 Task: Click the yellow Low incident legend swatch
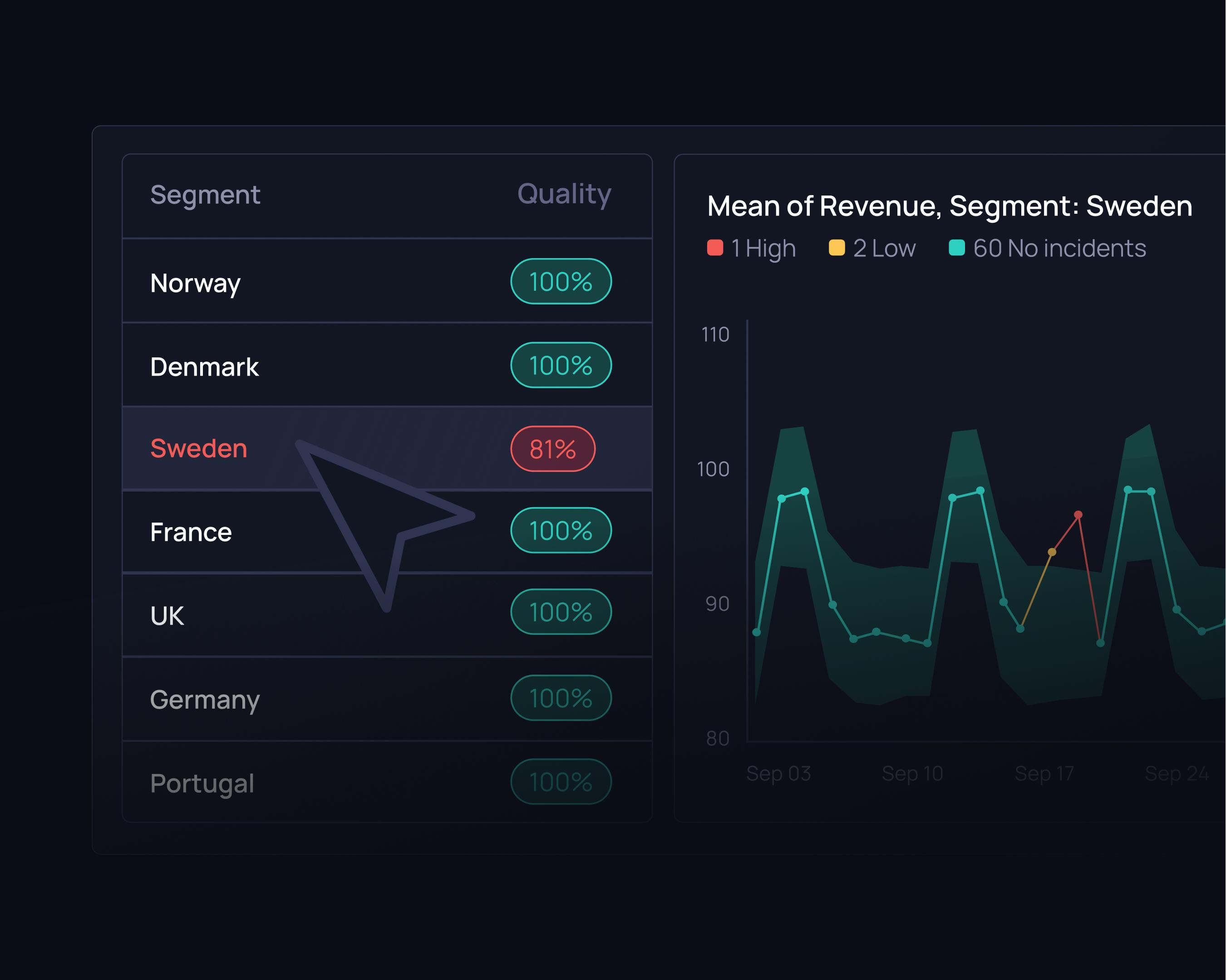pyautogui.click(x=837, y=248)
